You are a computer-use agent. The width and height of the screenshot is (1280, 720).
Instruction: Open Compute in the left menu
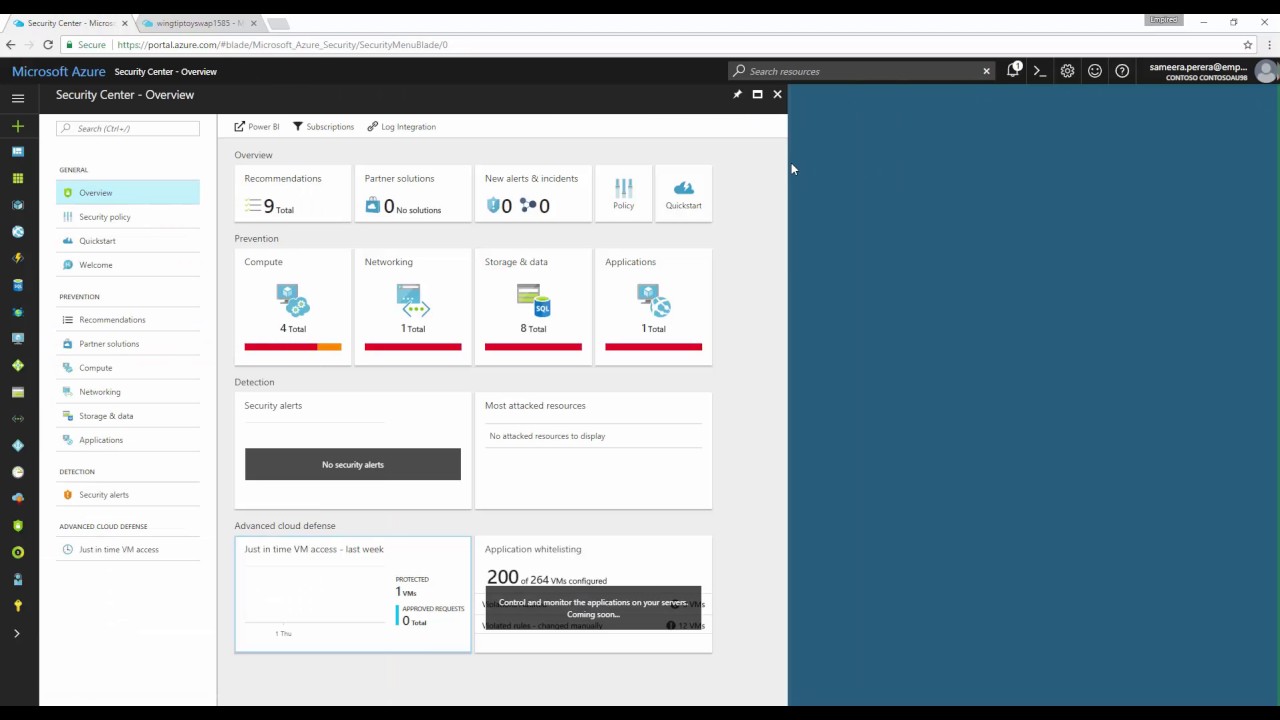coord(128,368)
